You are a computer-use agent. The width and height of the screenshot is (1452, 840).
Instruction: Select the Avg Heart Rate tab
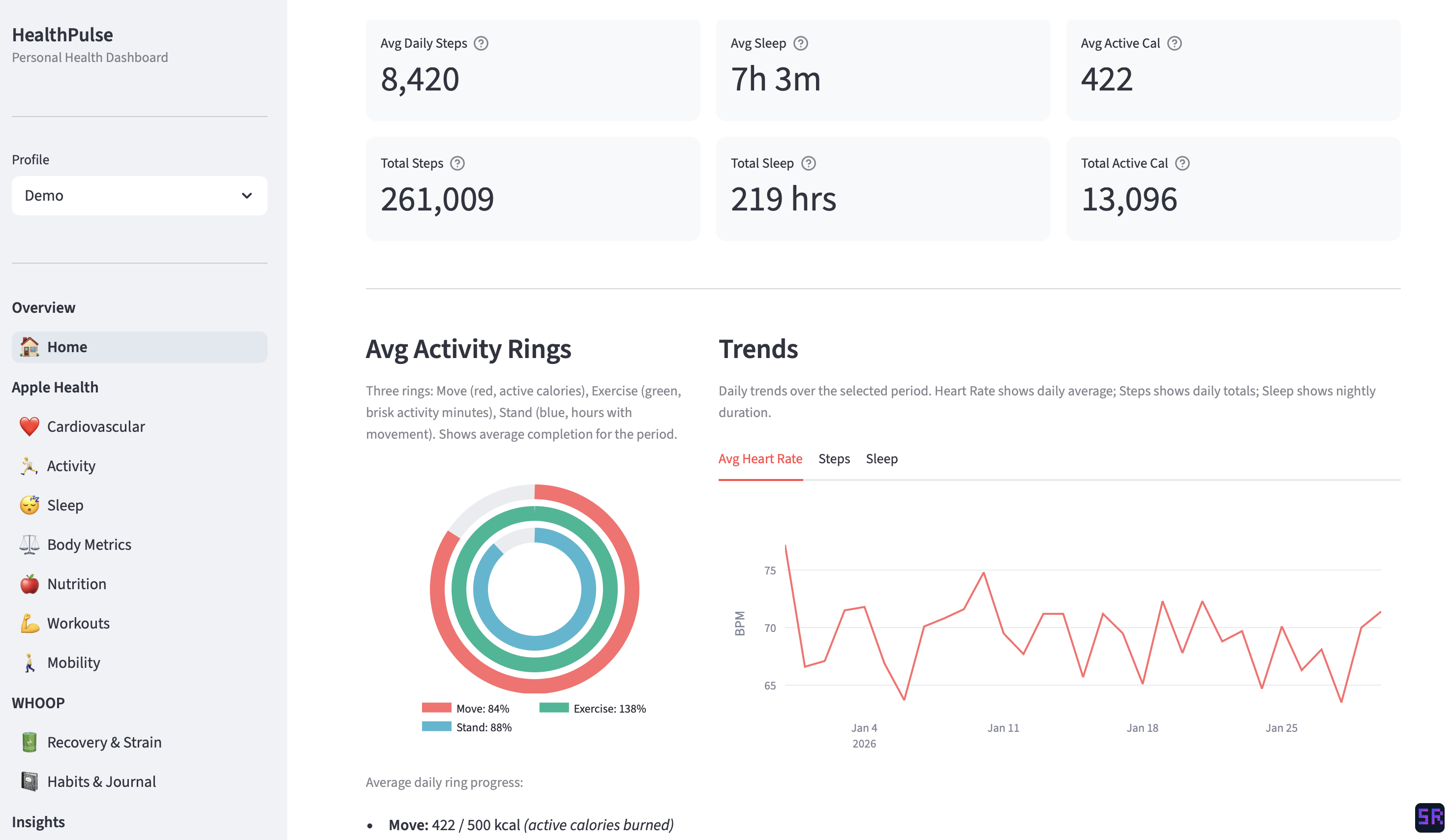[760, 458]
